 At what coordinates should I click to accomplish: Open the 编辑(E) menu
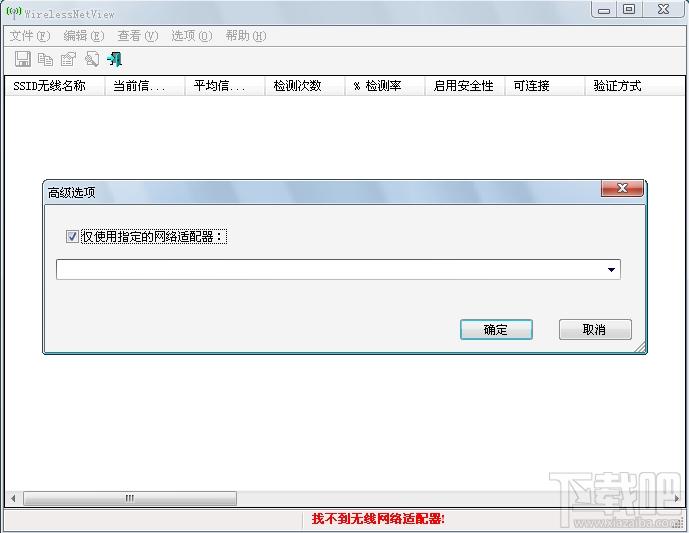83,36
